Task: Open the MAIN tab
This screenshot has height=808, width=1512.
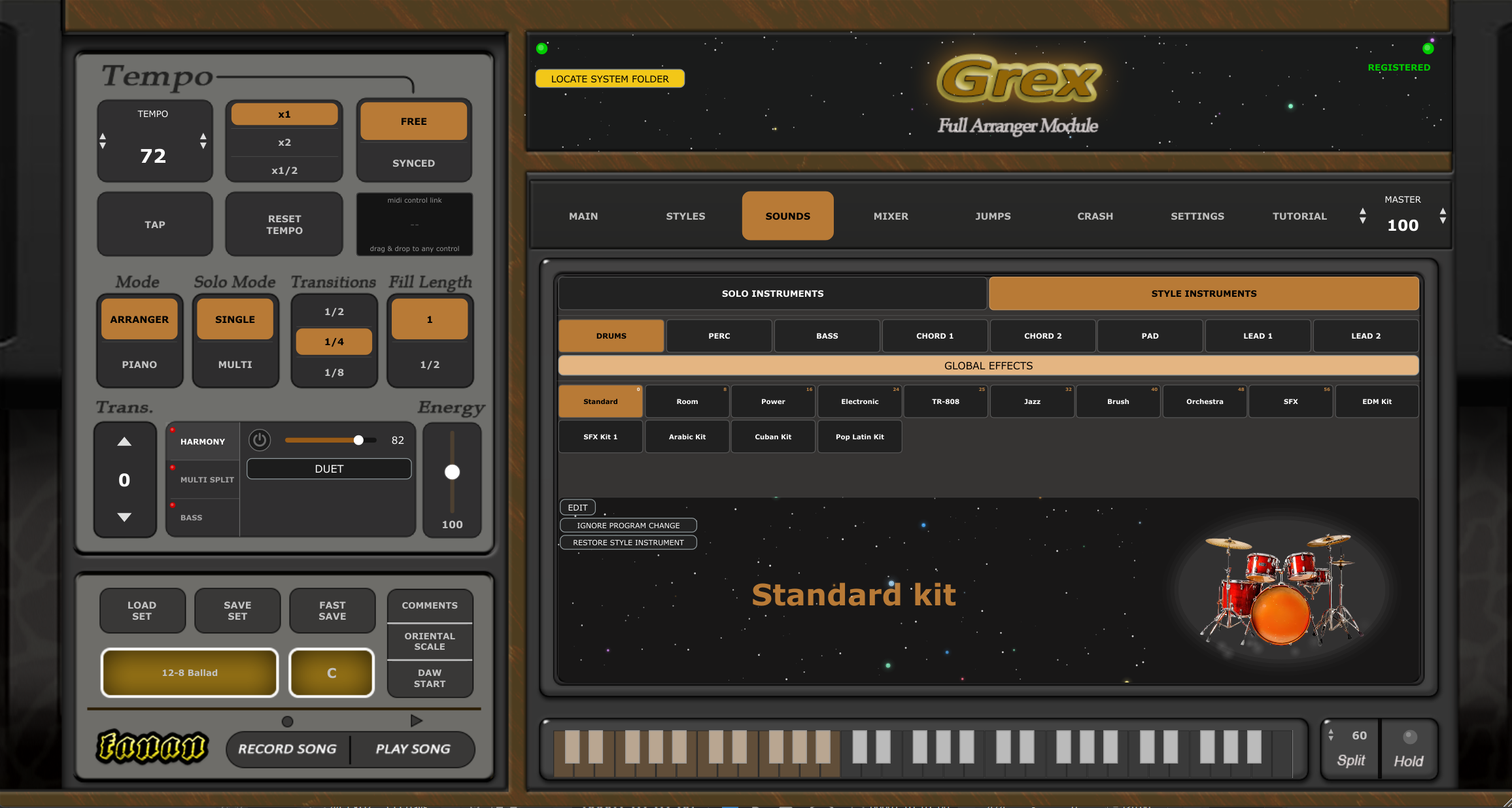Action: 583,216
